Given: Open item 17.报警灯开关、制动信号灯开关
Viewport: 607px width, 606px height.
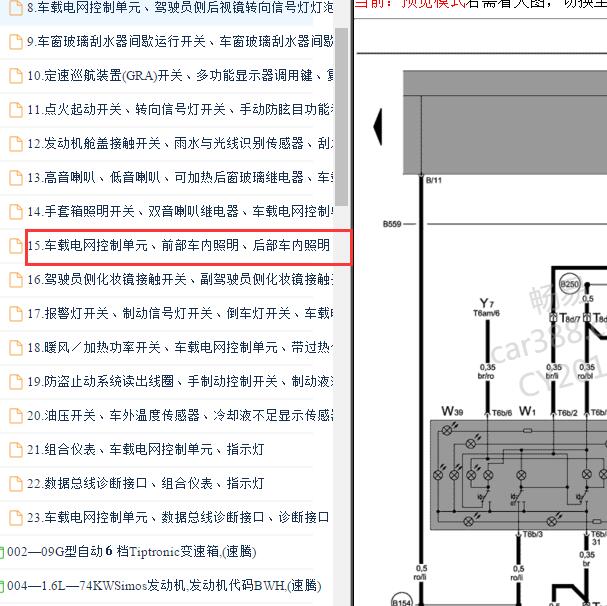Looking at the screenshot, I should point(180,313).
